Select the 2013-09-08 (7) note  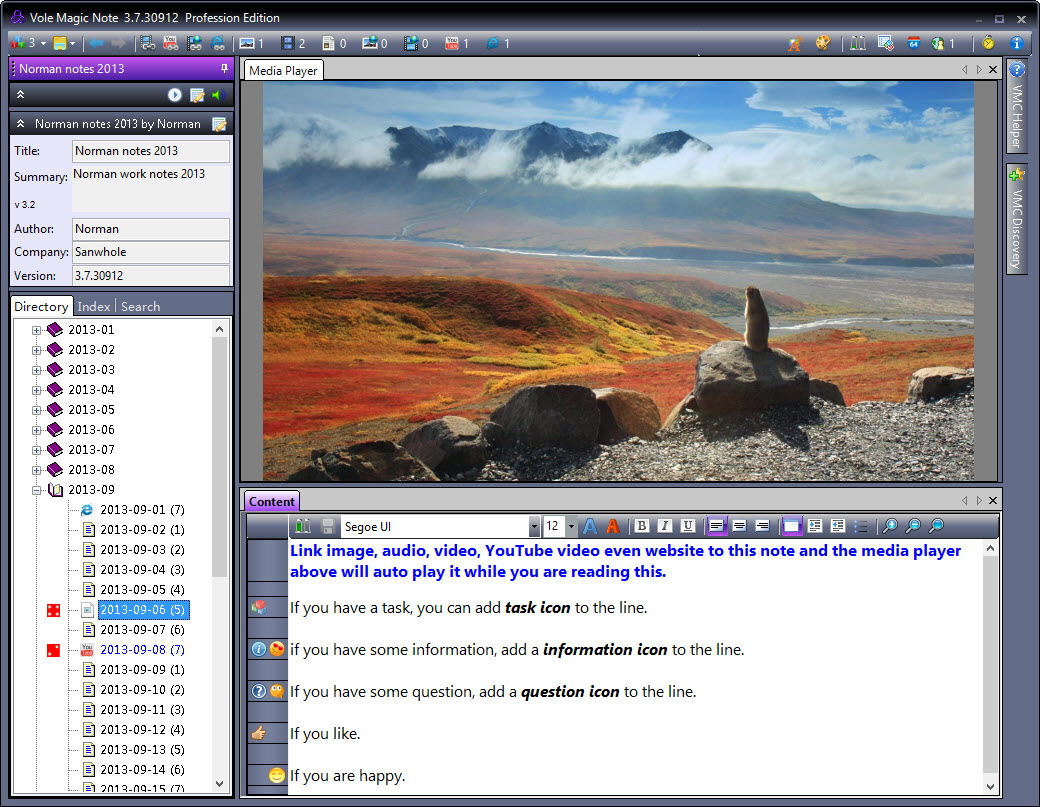141,650
